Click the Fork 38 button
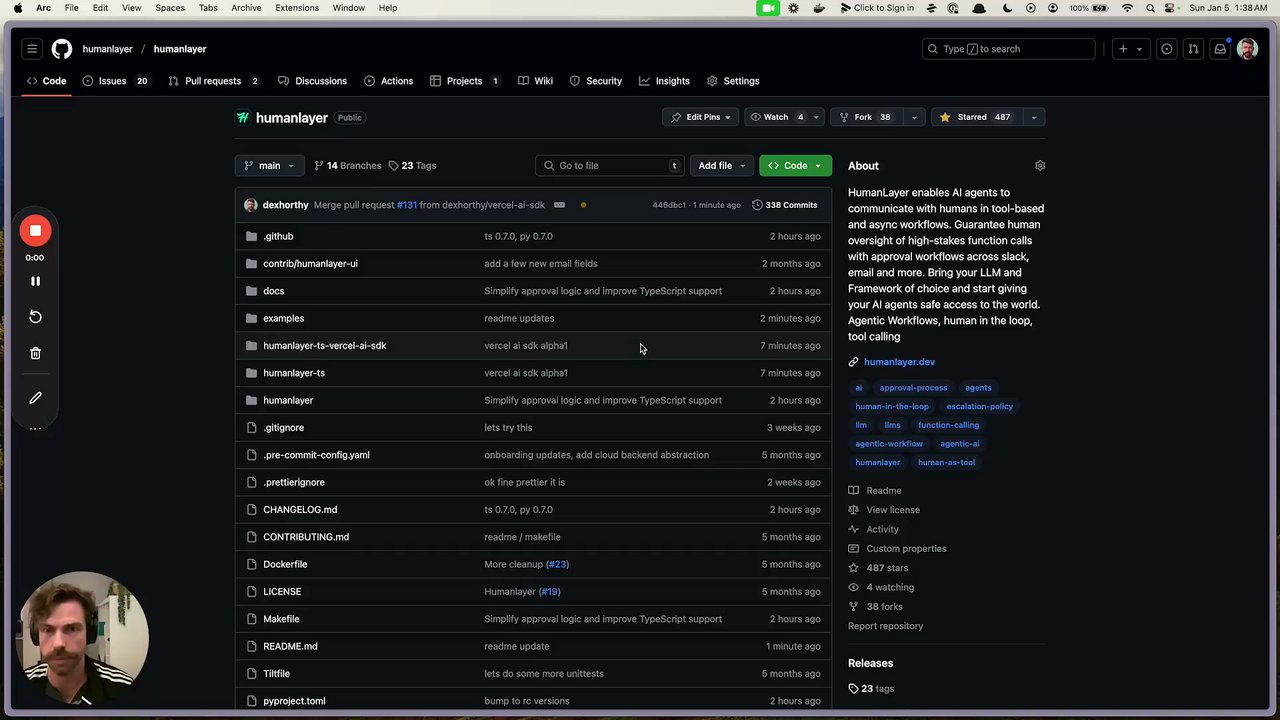This screenshot has width=1280, height=720. 865,117
